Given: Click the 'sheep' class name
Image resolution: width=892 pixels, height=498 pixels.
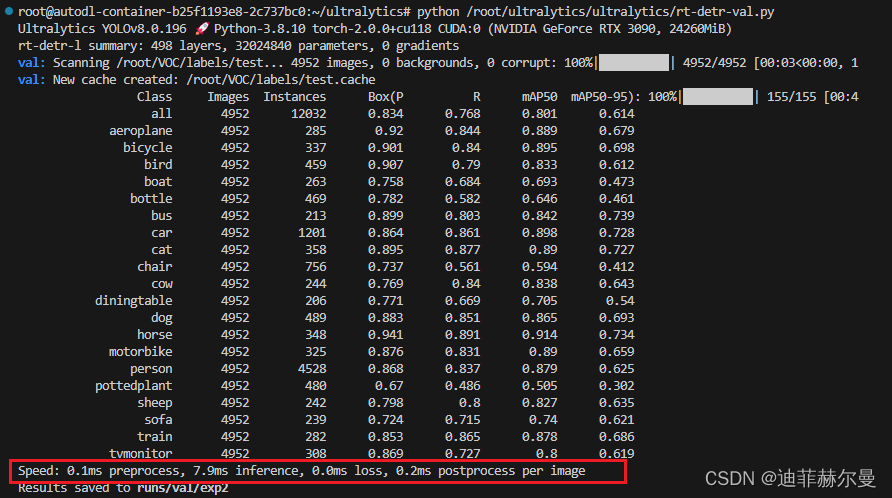Looking at the screenshot, I should 154,403.
